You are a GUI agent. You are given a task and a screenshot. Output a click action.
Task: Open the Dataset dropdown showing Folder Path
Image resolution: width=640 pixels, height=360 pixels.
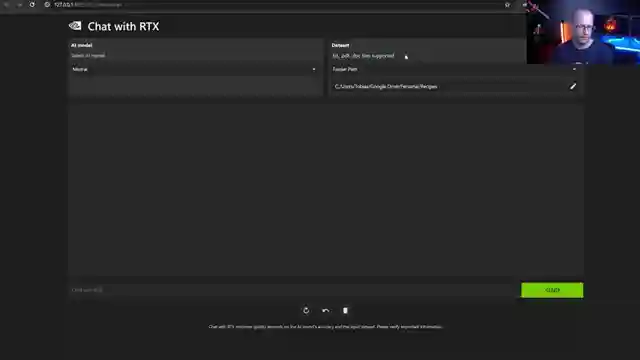454,69
